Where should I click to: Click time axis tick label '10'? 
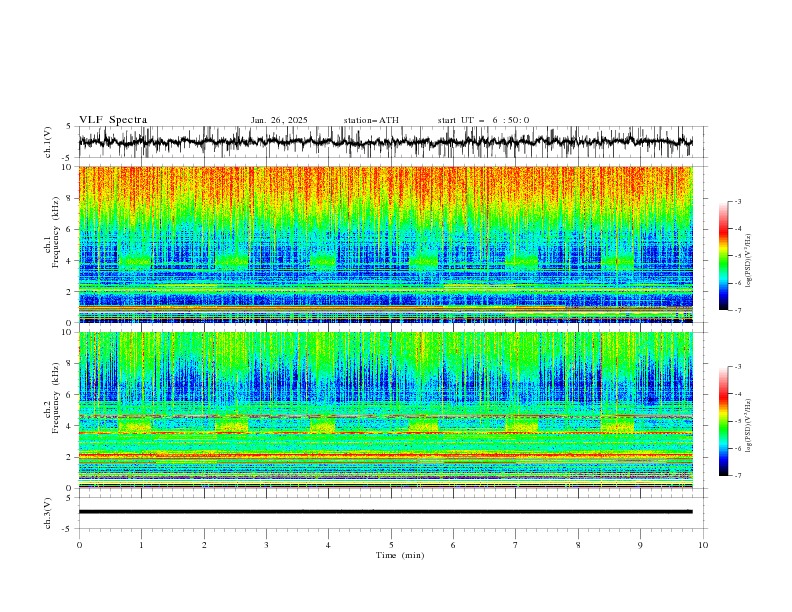click(x=703, y=545)
